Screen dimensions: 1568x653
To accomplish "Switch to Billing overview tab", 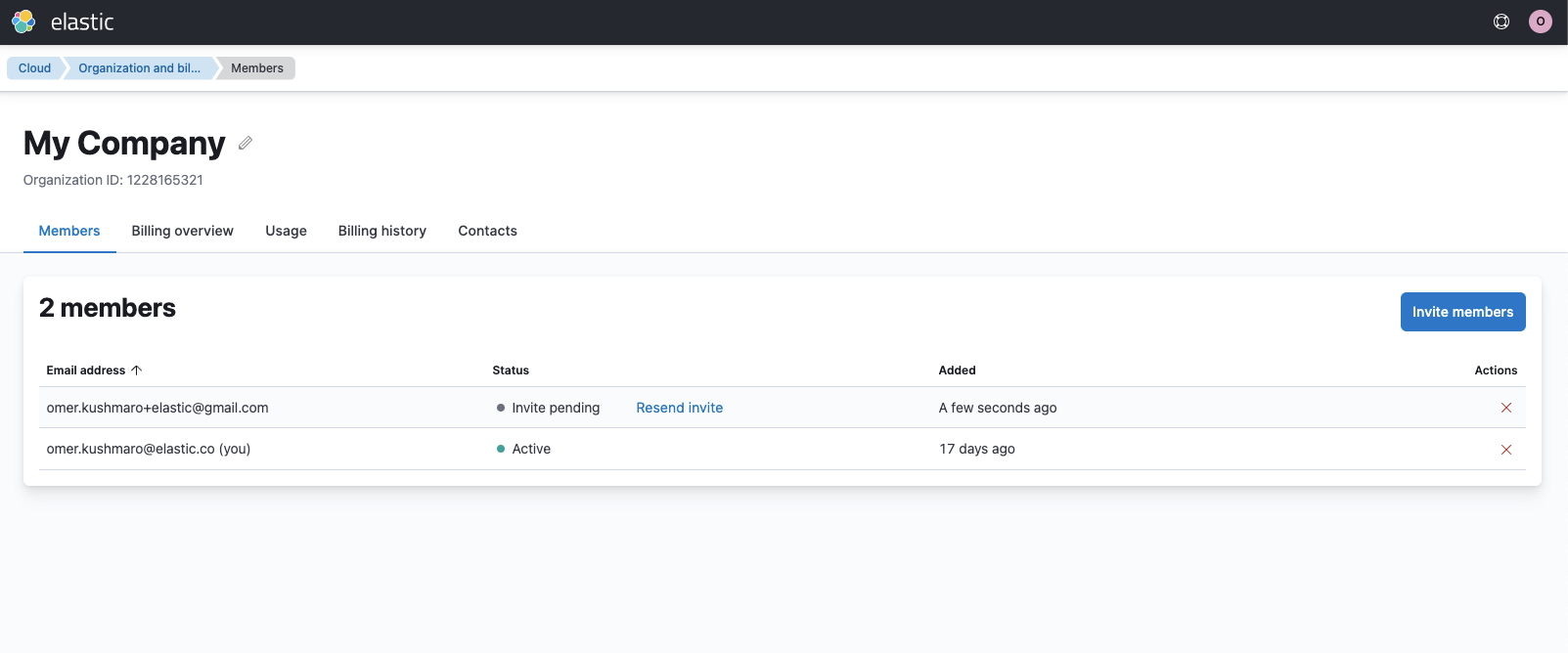I will (183, 231).
